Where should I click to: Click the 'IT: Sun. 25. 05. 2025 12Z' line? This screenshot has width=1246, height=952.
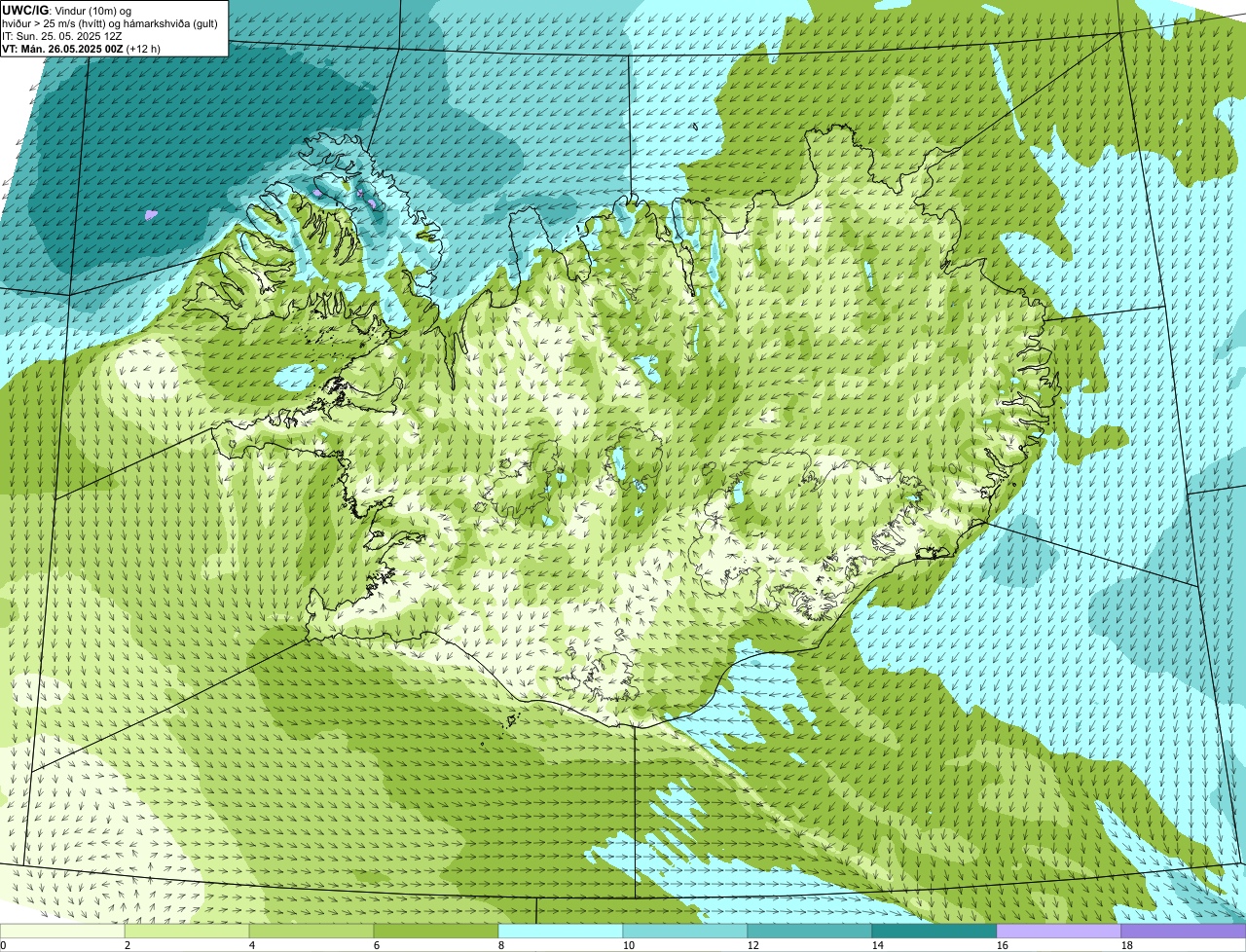tap(61, 35)
